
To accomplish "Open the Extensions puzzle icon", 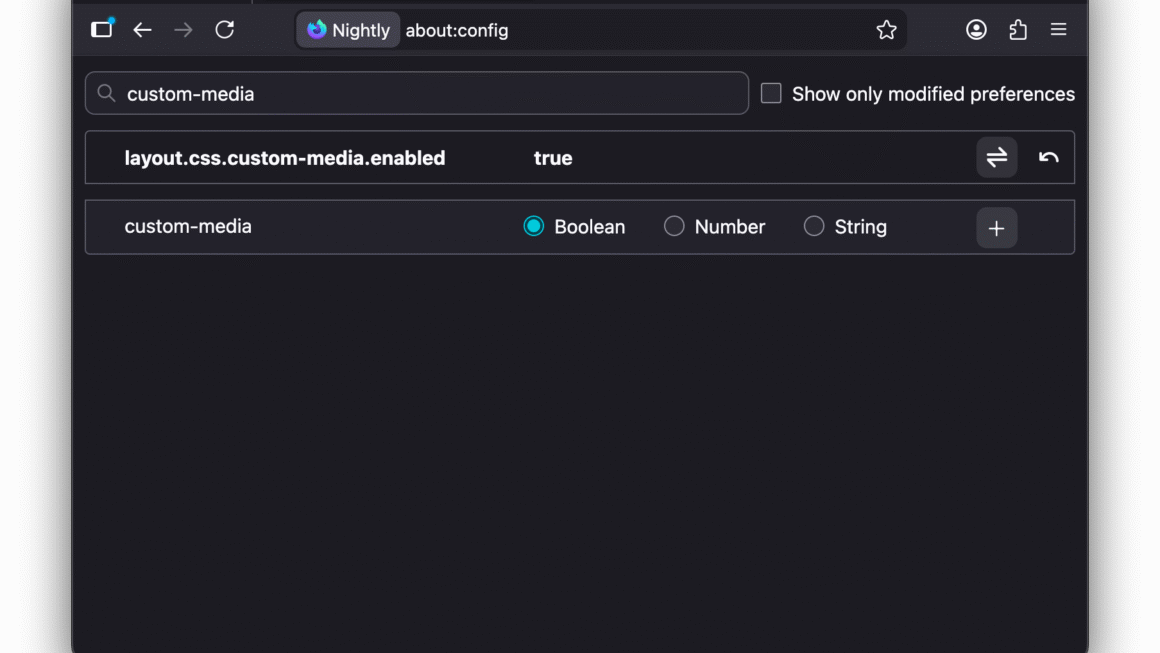I will [x=1018, y=30].
